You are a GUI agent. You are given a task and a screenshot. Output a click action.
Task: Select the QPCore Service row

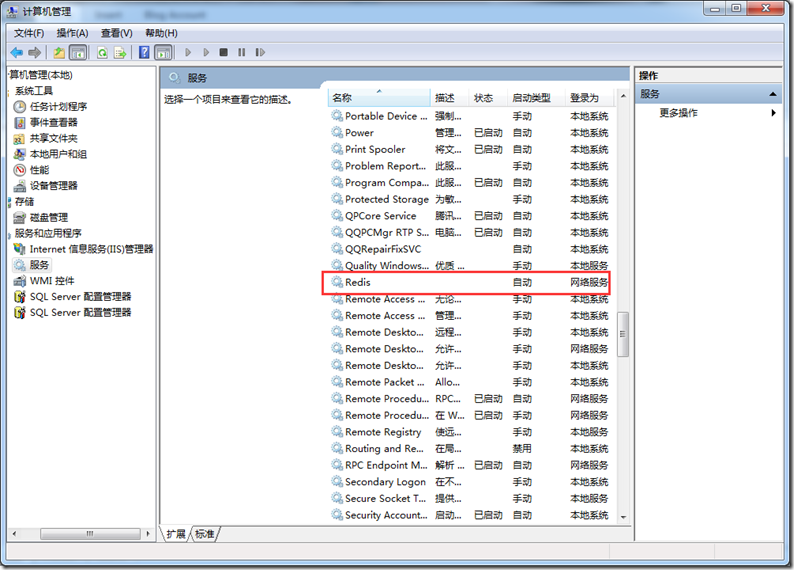click(472, 216)
